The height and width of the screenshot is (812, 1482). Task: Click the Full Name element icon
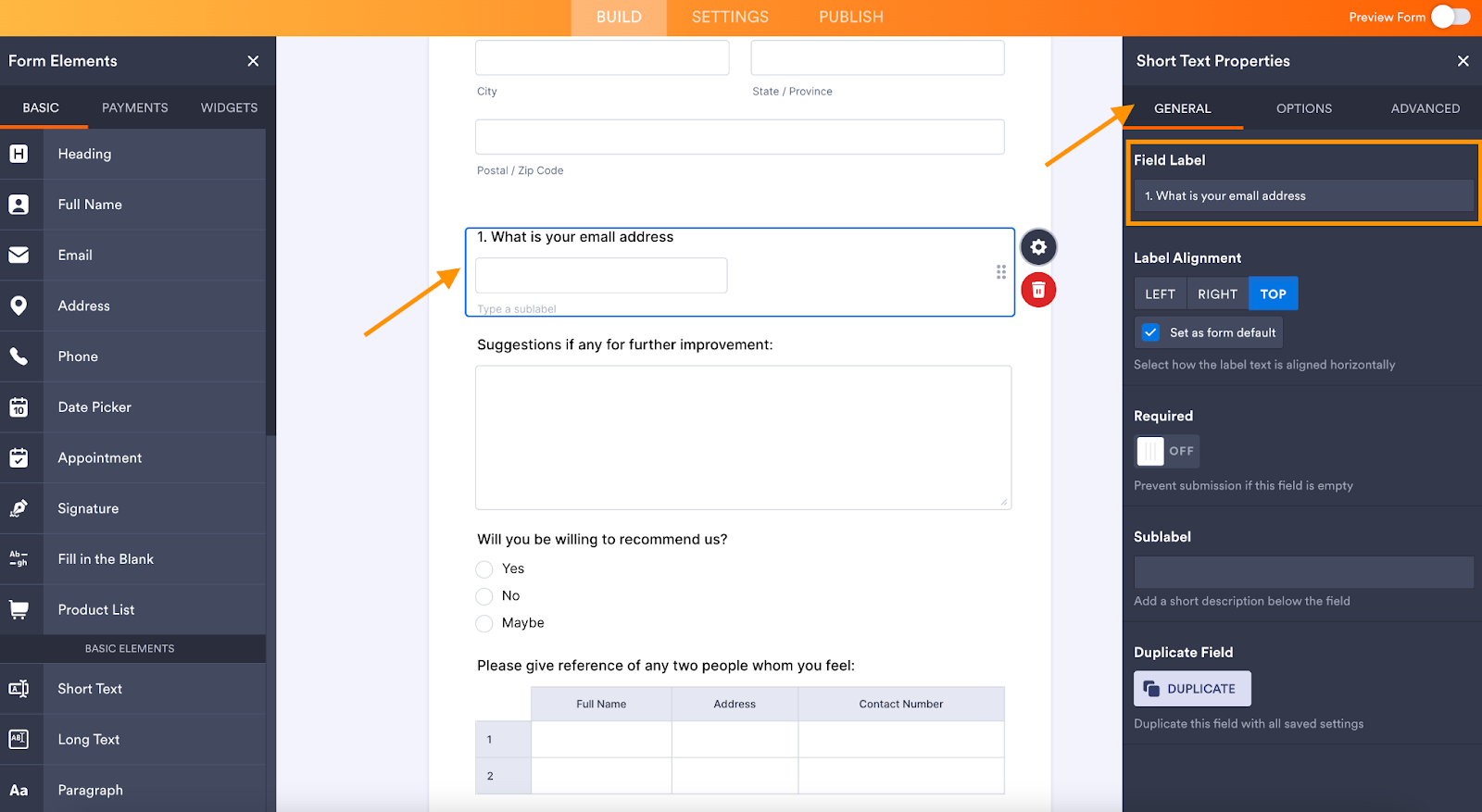point(19,205)
